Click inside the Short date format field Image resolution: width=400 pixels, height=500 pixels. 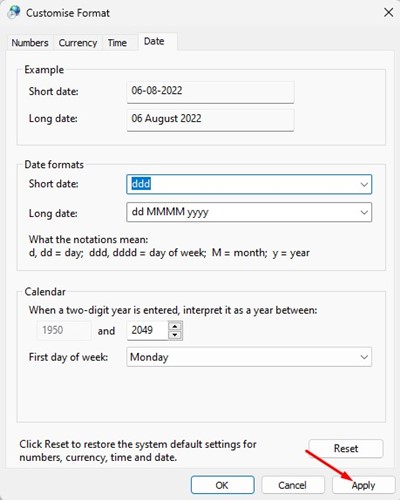pos(242,184)
